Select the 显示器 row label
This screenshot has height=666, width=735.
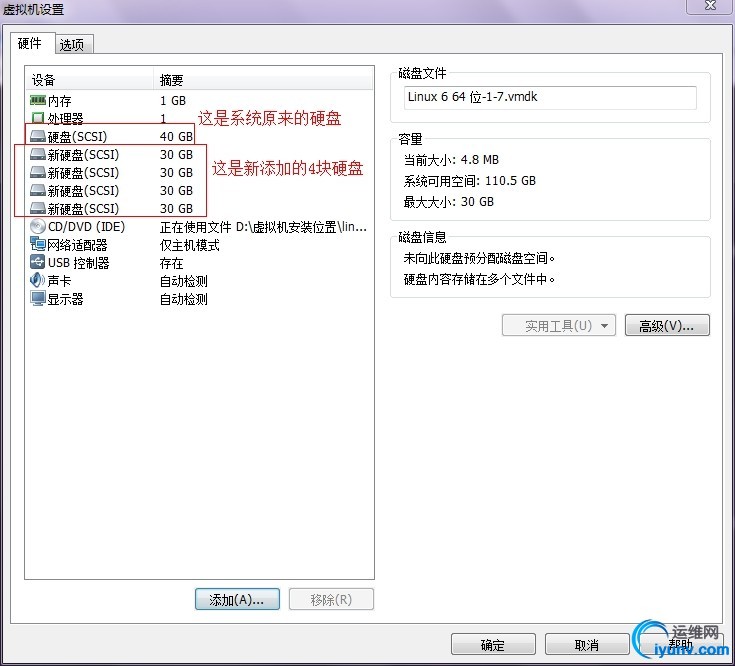pos(66,299)
